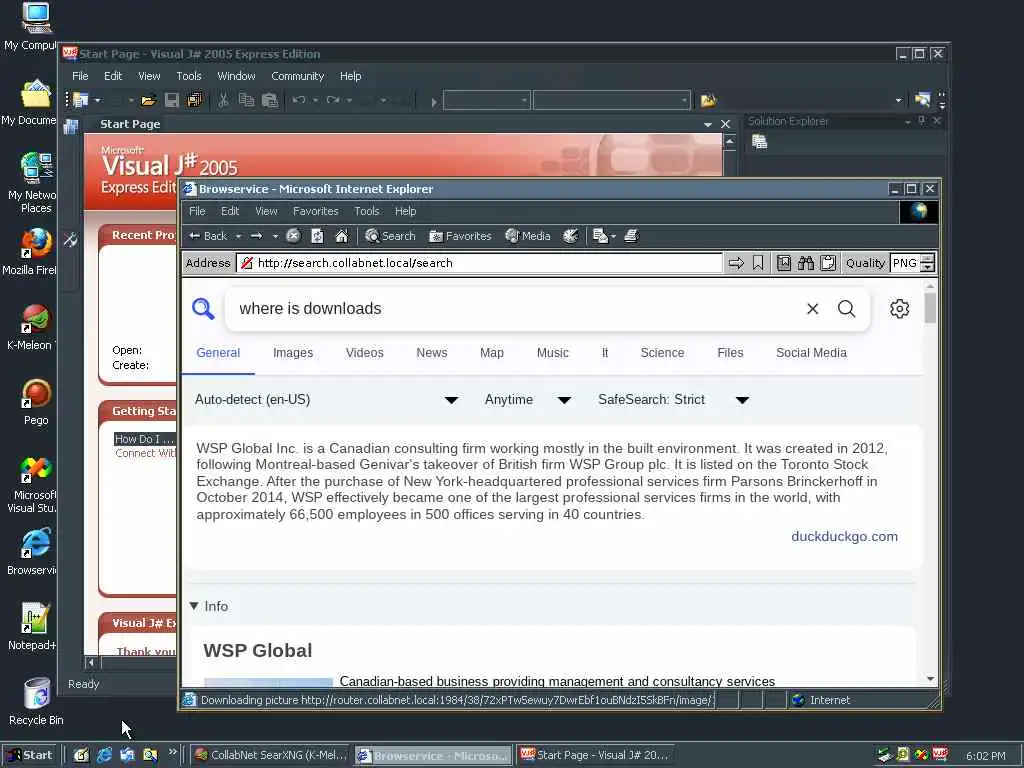
Task: Select the General results tab
Action: click(218, 353)
